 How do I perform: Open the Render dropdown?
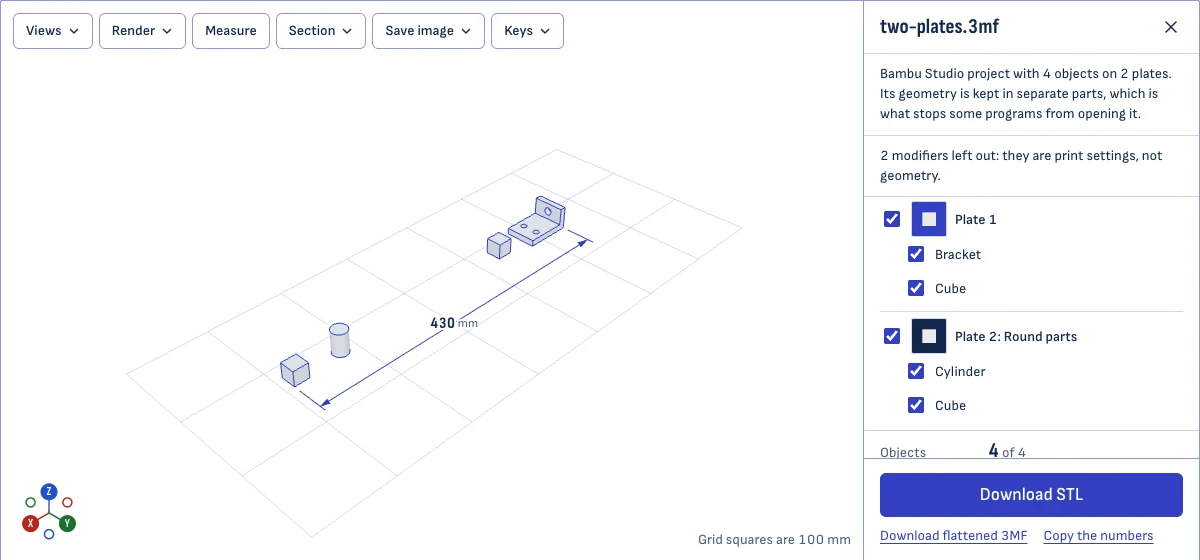point(142,31)
